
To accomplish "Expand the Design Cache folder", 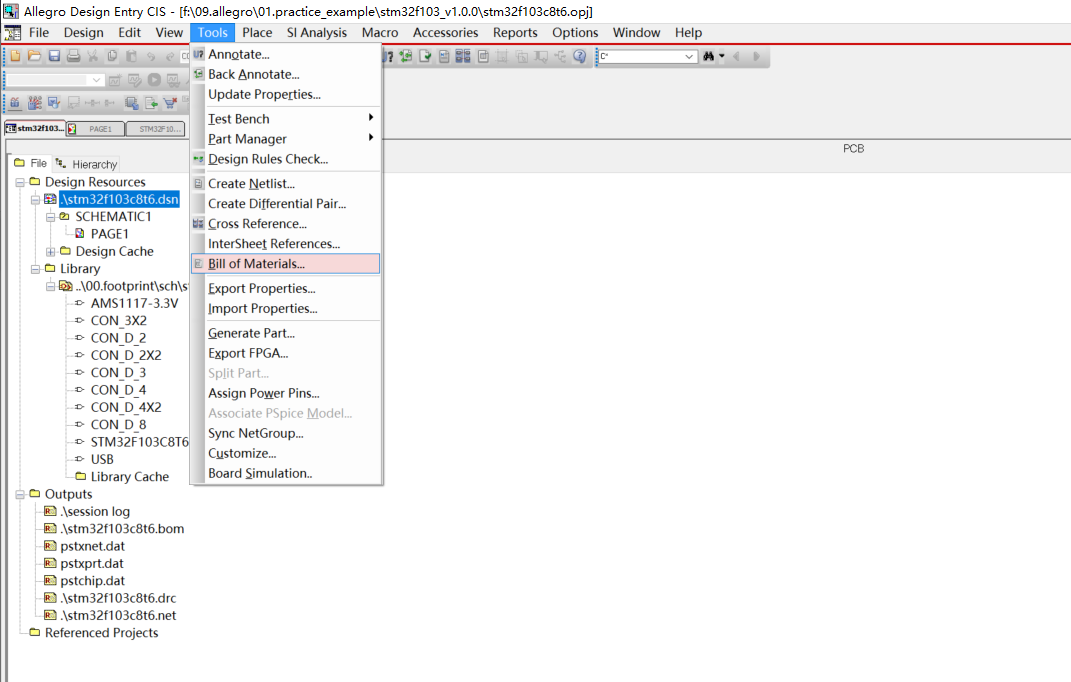I will coord(50,251).
